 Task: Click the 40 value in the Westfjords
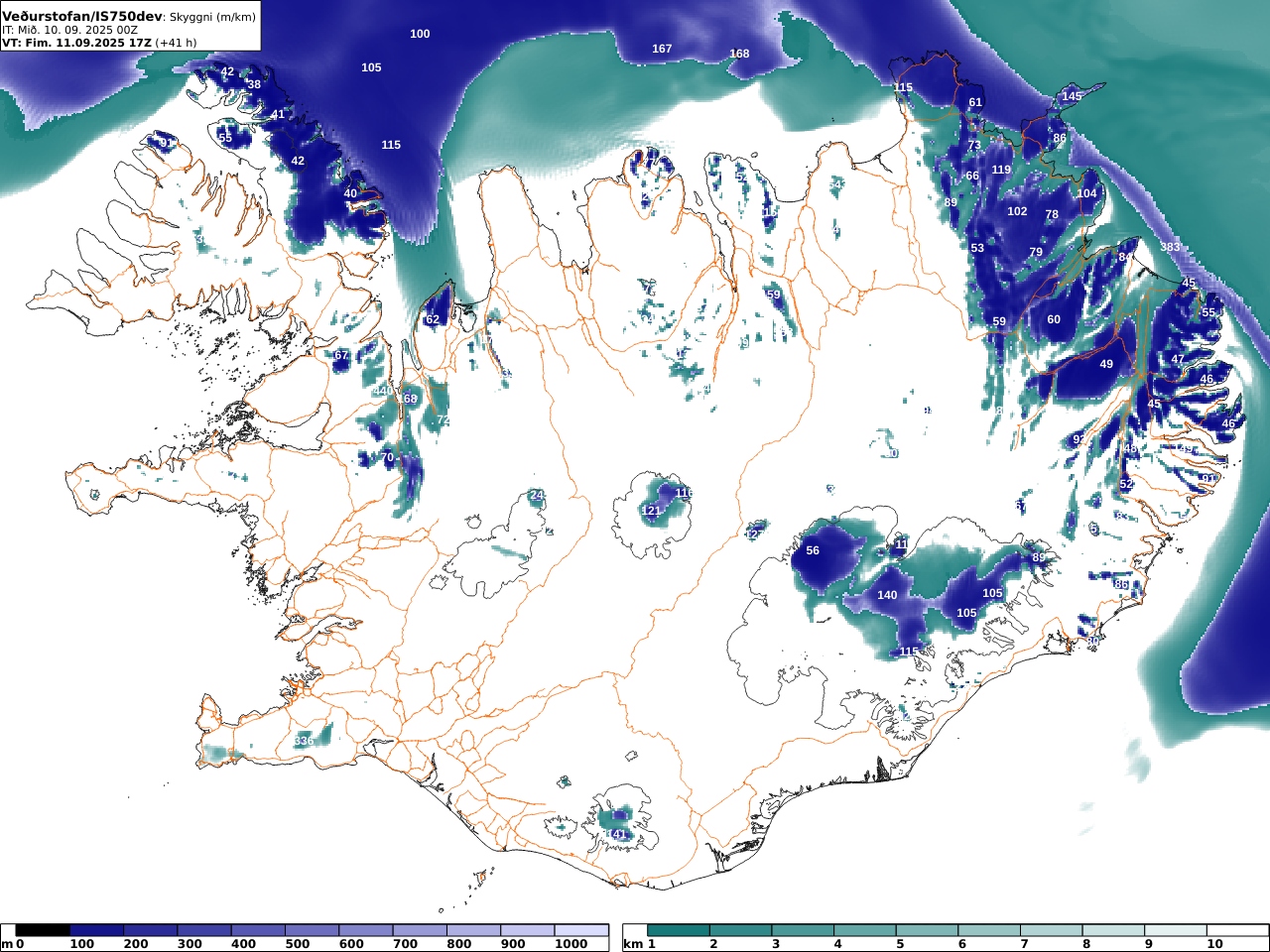pos(350,193)
